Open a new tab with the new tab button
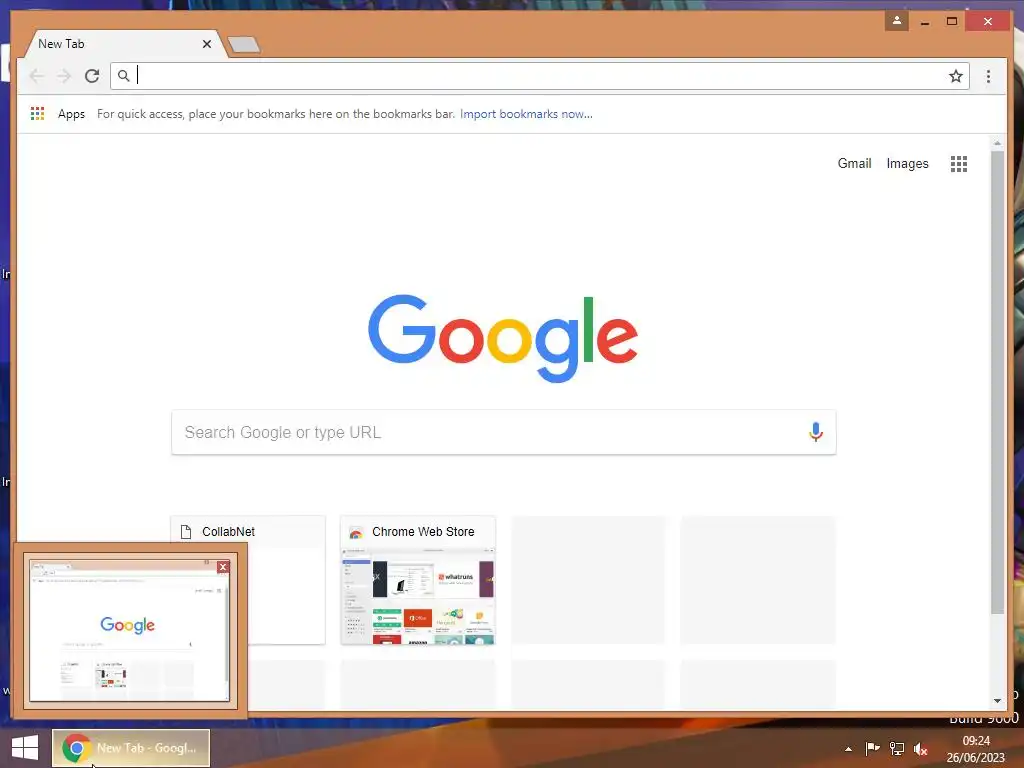1024x768 pixels. pyautogui.click(x=244, y=44)
